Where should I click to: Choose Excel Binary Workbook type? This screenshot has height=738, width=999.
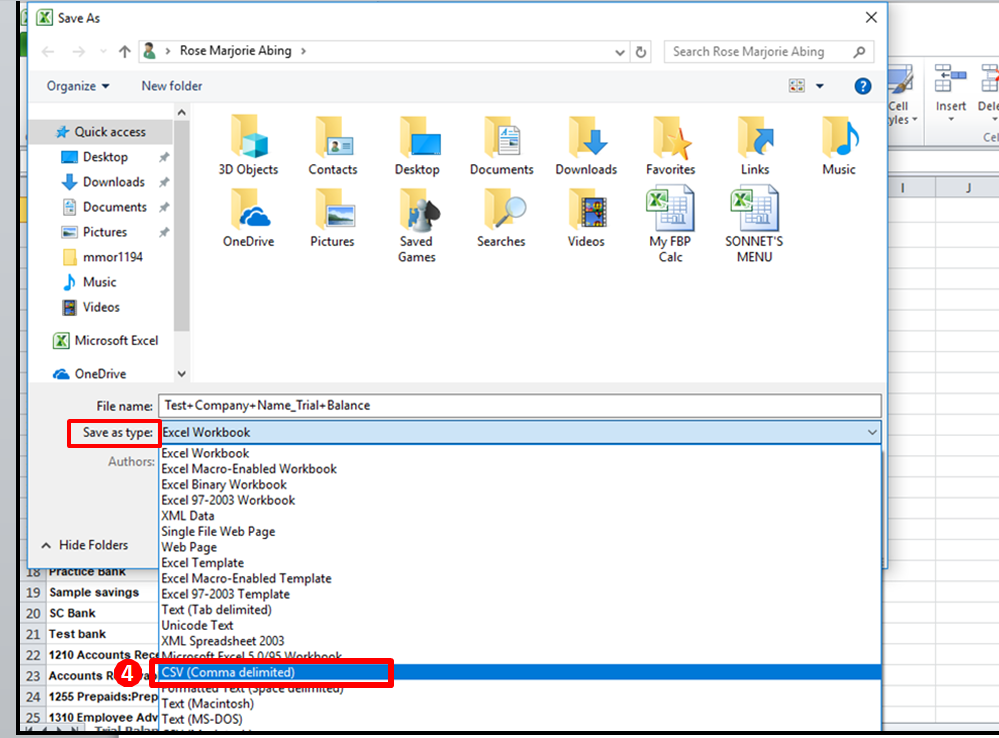click(520, 485)
